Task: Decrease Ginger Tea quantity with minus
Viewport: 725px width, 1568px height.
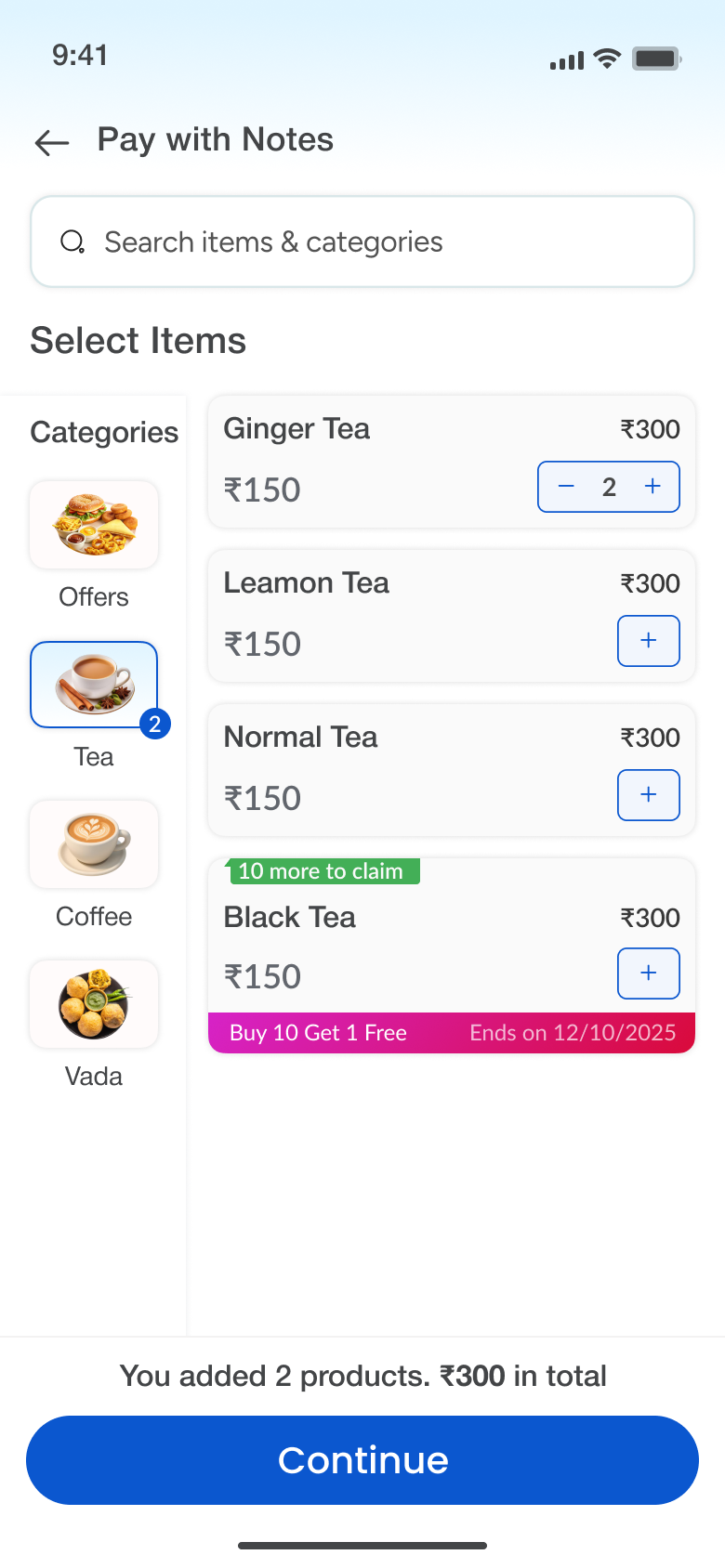Action: pos(566,487)
